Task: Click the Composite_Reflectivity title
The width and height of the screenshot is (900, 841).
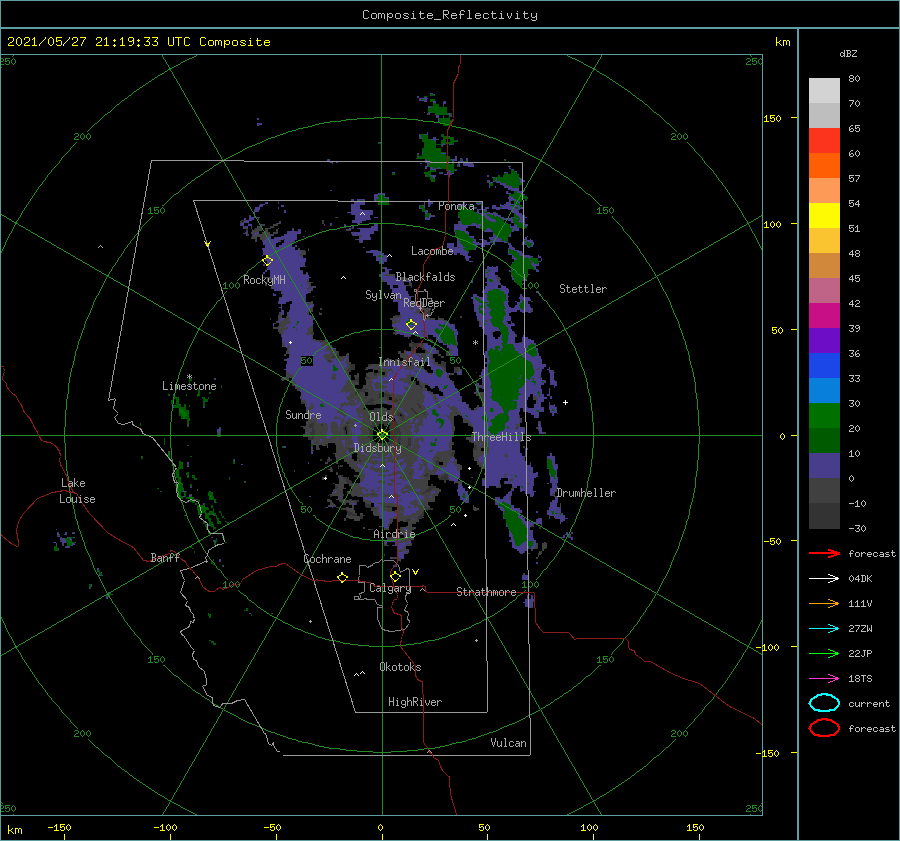Action: (450, 15)
